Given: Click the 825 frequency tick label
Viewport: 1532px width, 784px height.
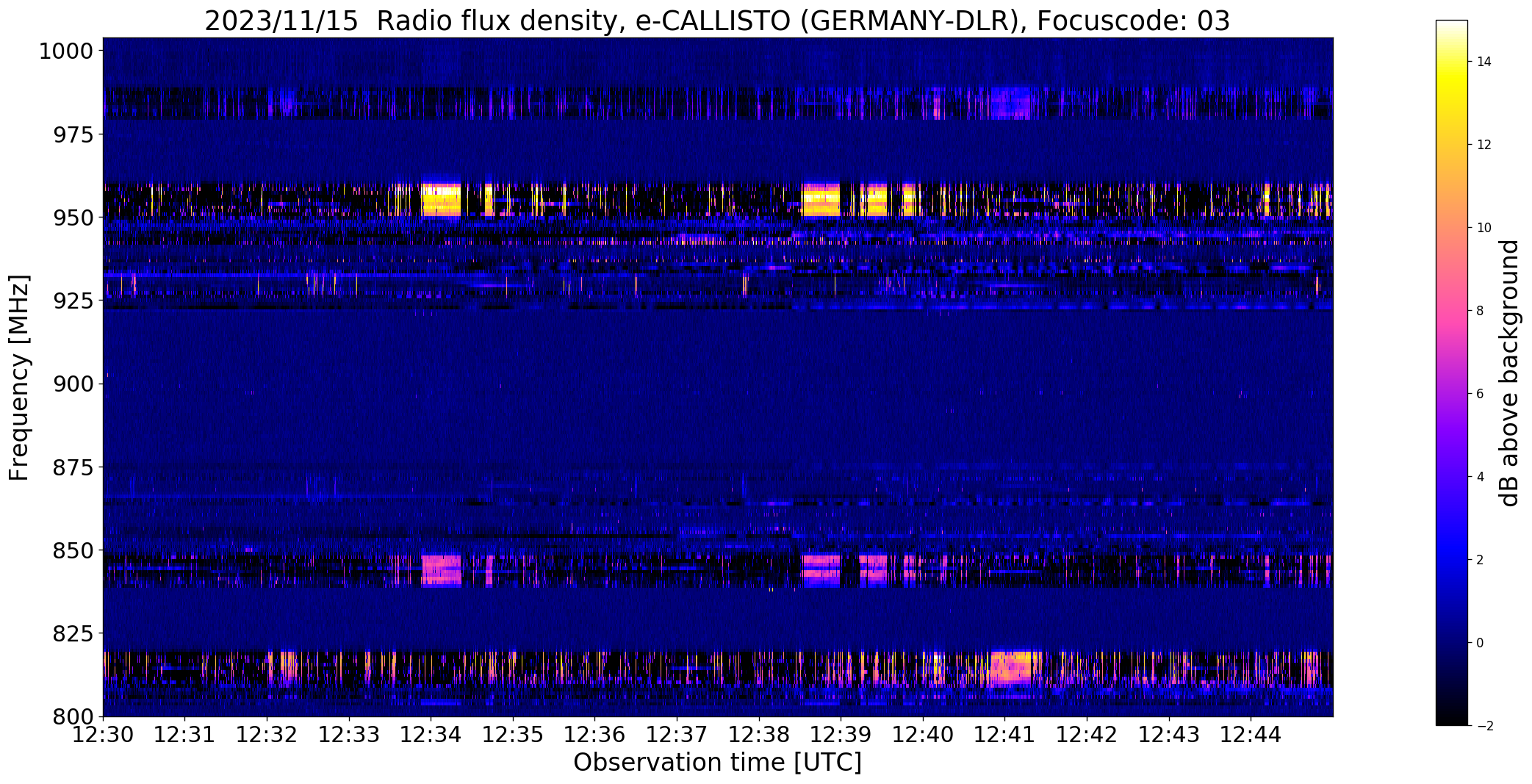Looking at the screenshot, I should pos(73,633).
